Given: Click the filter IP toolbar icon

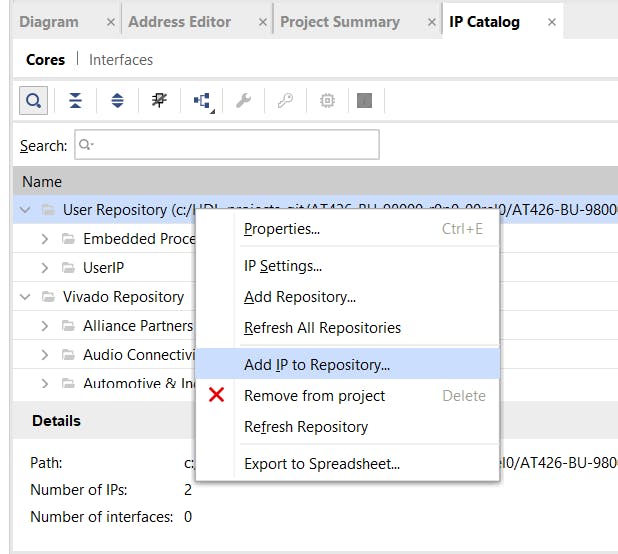Looking at the screenshot, I should [x=159, y=100].
